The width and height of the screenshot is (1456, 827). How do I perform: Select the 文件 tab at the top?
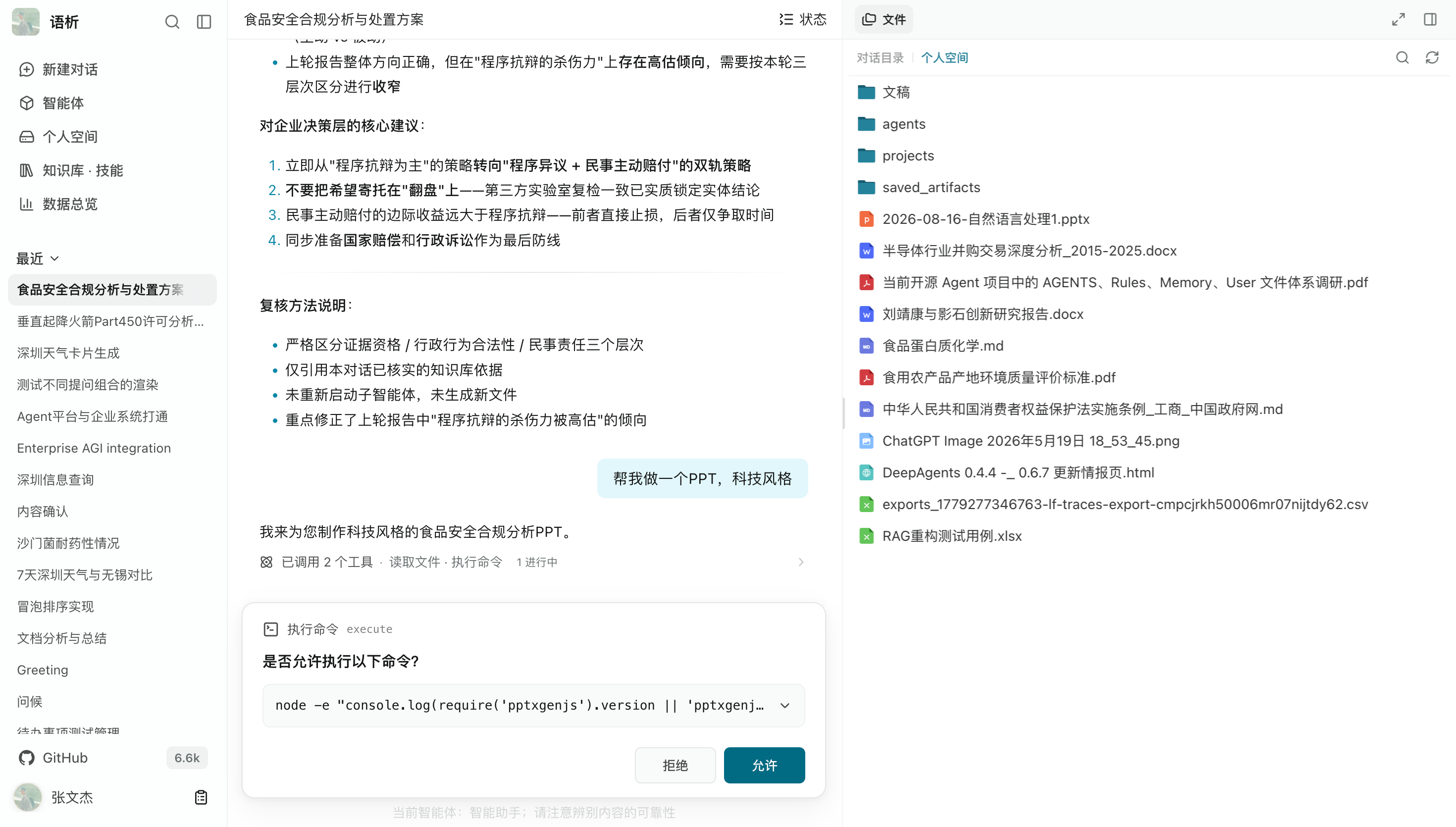884,19
